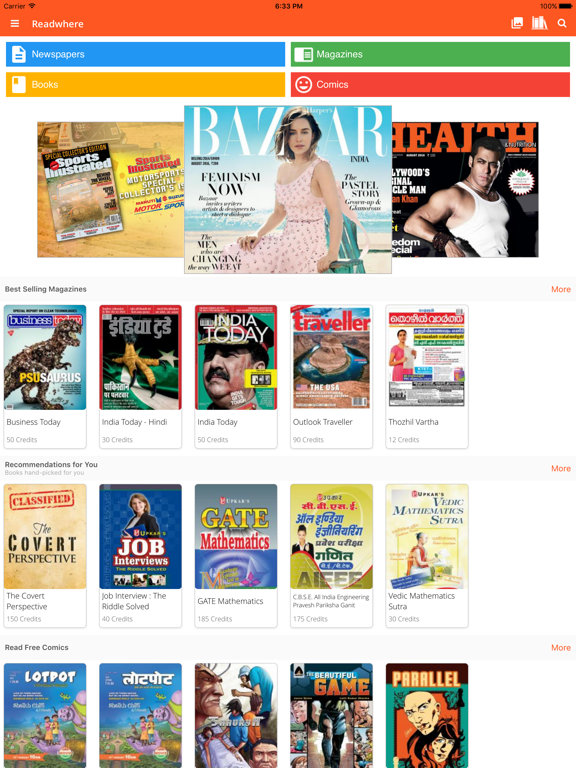Click the Vedic Mathematics Sutra title text
The image size is (576, 768).
coord(422,601)
